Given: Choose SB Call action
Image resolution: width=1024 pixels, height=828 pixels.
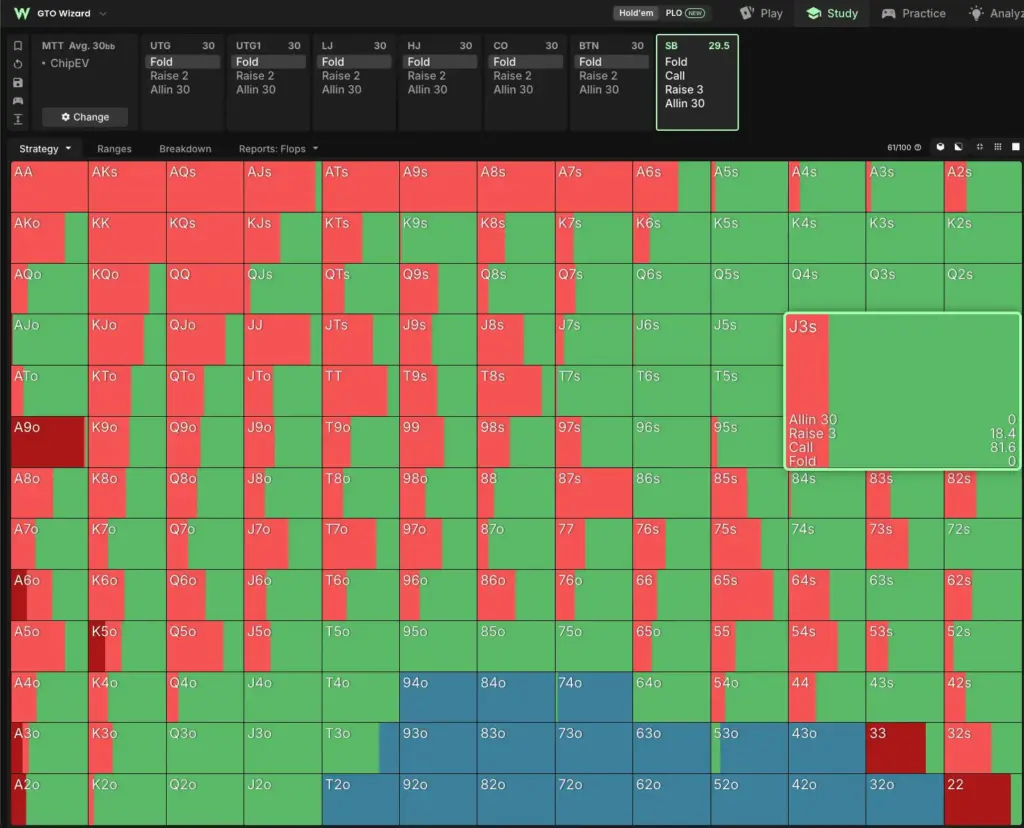Looking at the screenshot, I should point(675,76).
